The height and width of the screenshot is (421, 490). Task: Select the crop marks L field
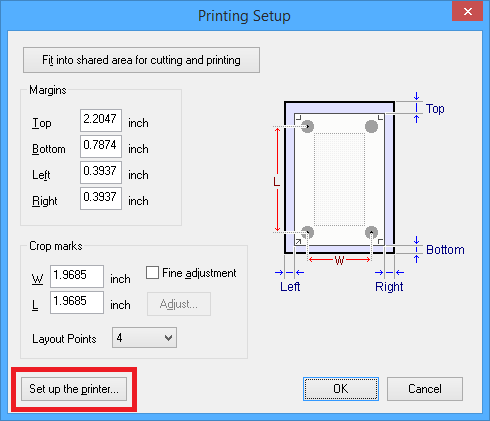(77, 302)
